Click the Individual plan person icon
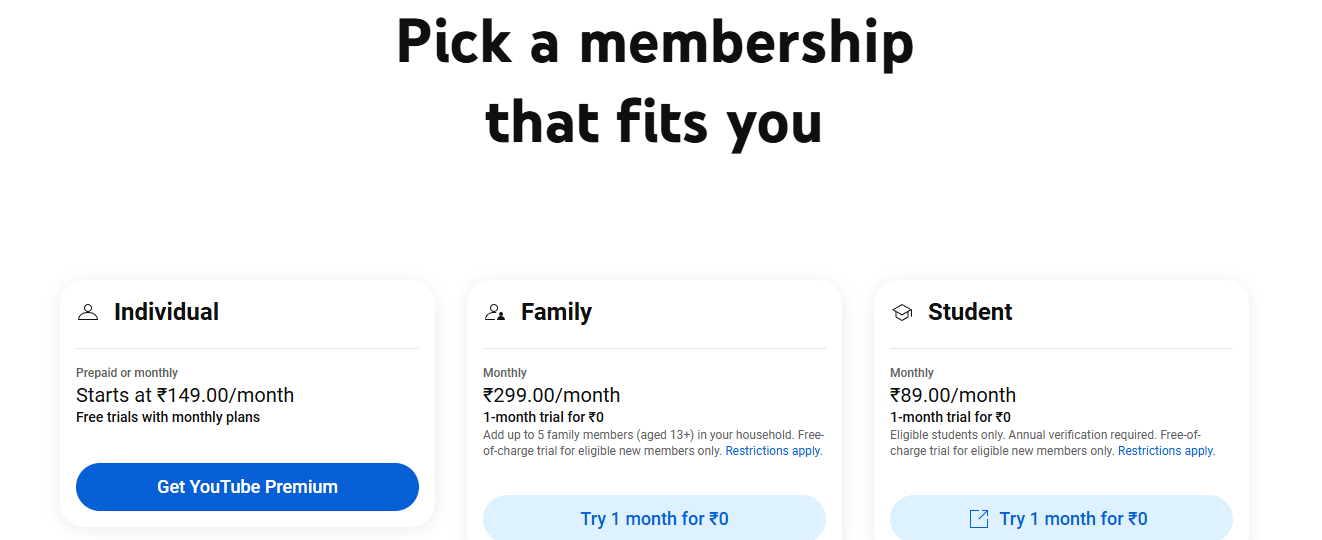The image size is (1322, 540). [88, 312]
